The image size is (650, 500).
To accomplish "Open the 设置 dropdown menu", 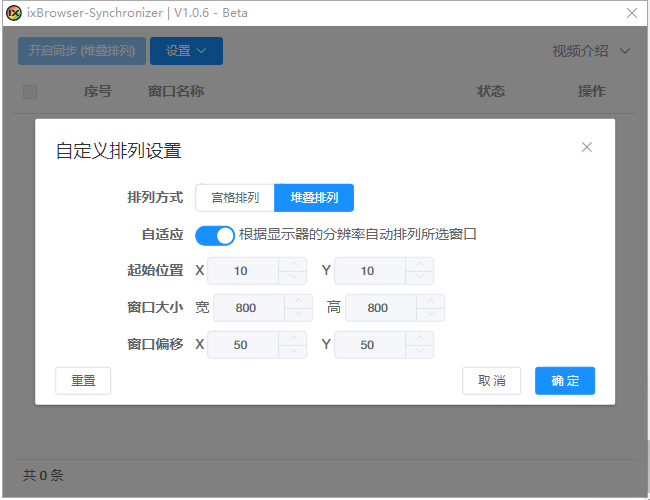I will (x=186, y=51).
